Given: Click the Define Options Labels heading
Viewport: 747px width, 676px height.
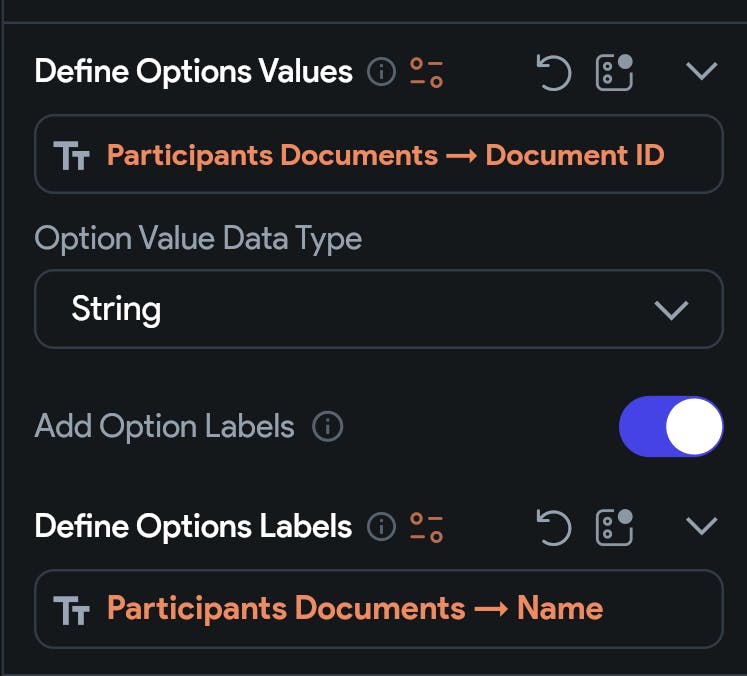Looking at the screenshot, I should pyautogui.click(x=194, y=526).
